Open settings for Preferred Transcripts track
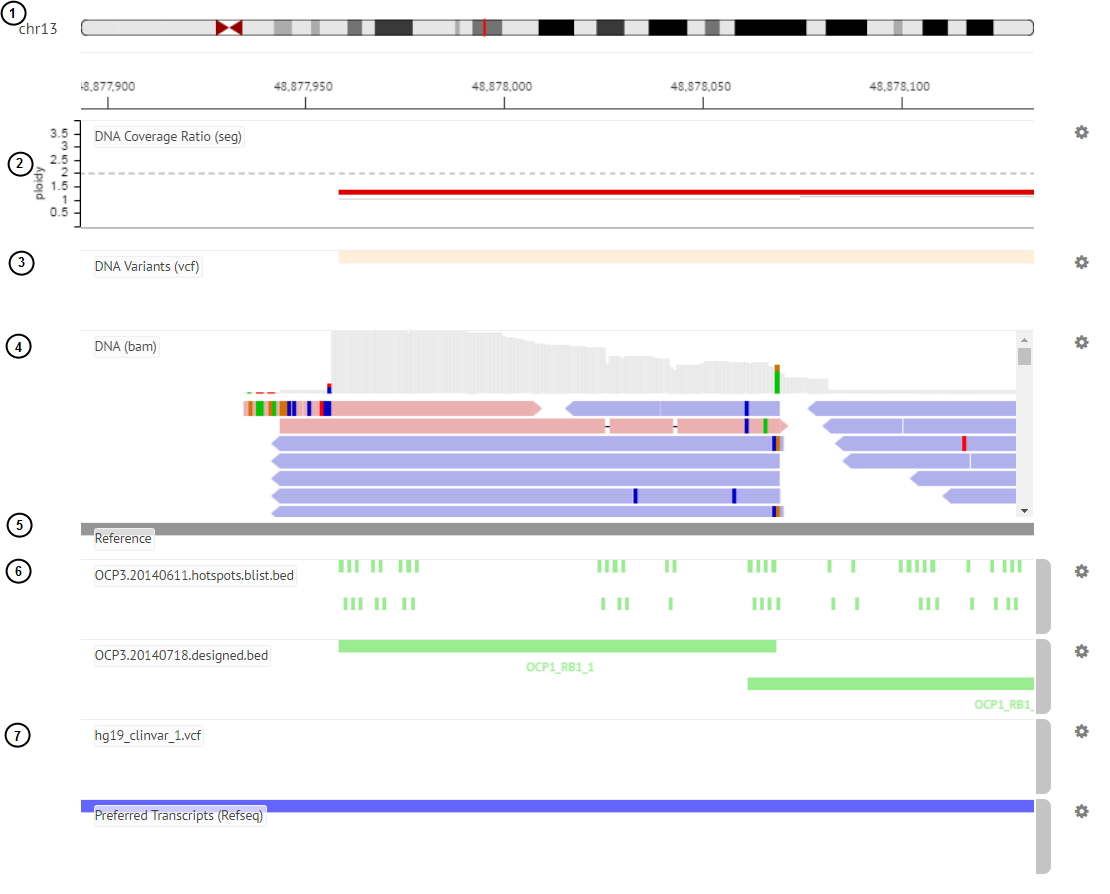 pyautogui.click(x=1081, y=811)
